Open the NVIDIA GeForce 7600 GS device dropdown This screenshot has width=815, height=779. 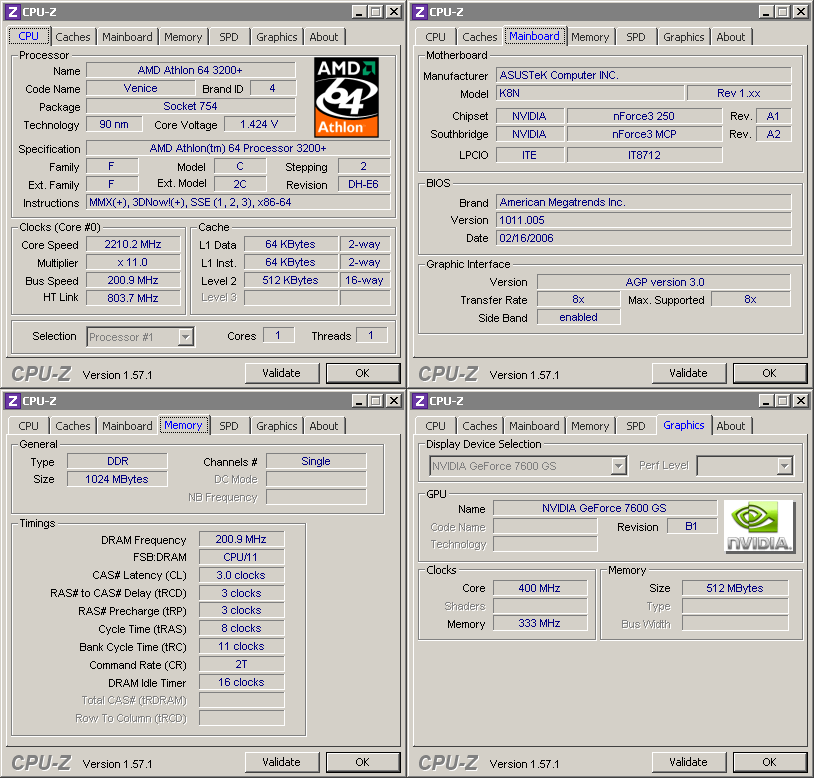click(618, 466)
